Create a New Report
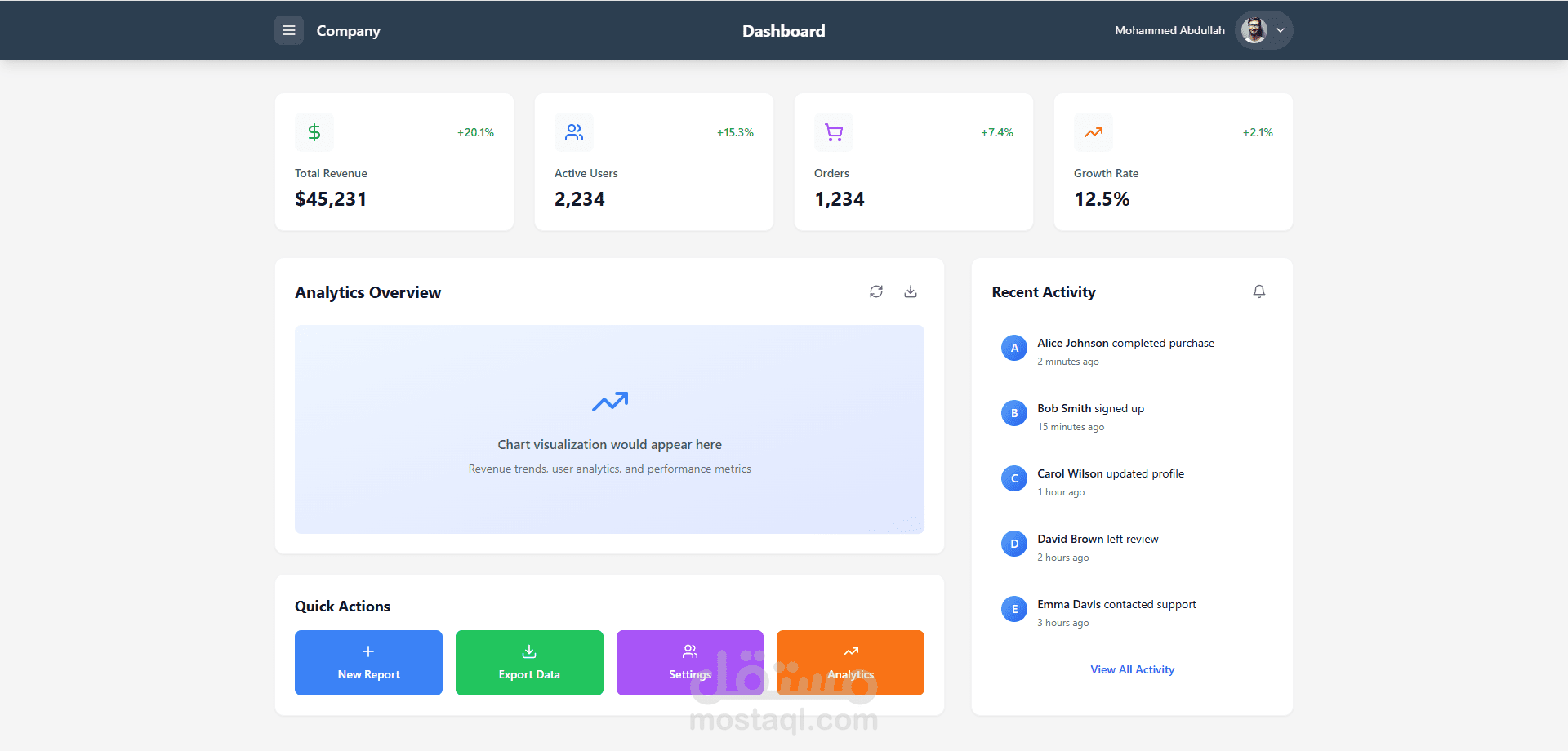This screenshot has height=751, width=1568. click(368, 663)
